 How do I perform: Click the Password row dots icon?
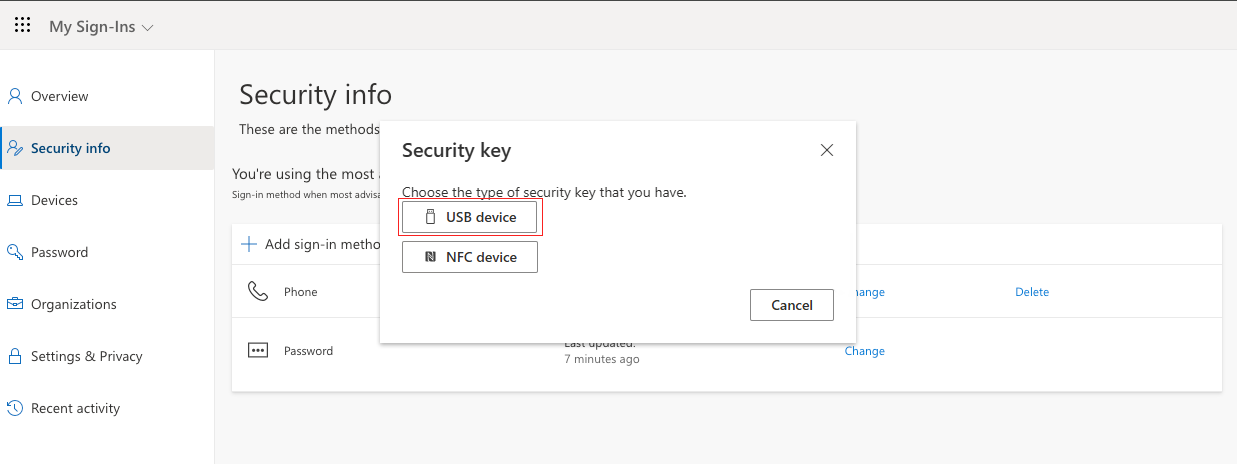(x=258, y=350)
